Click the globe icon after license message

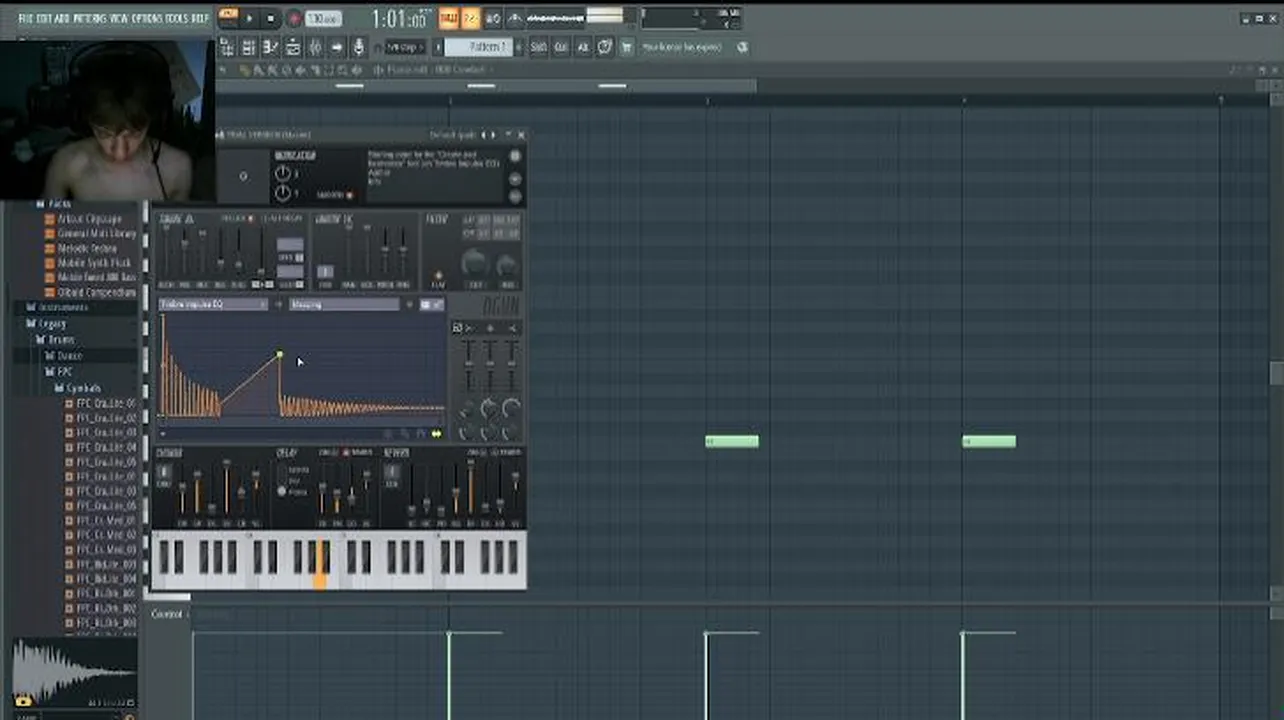(x=742, y=47)
